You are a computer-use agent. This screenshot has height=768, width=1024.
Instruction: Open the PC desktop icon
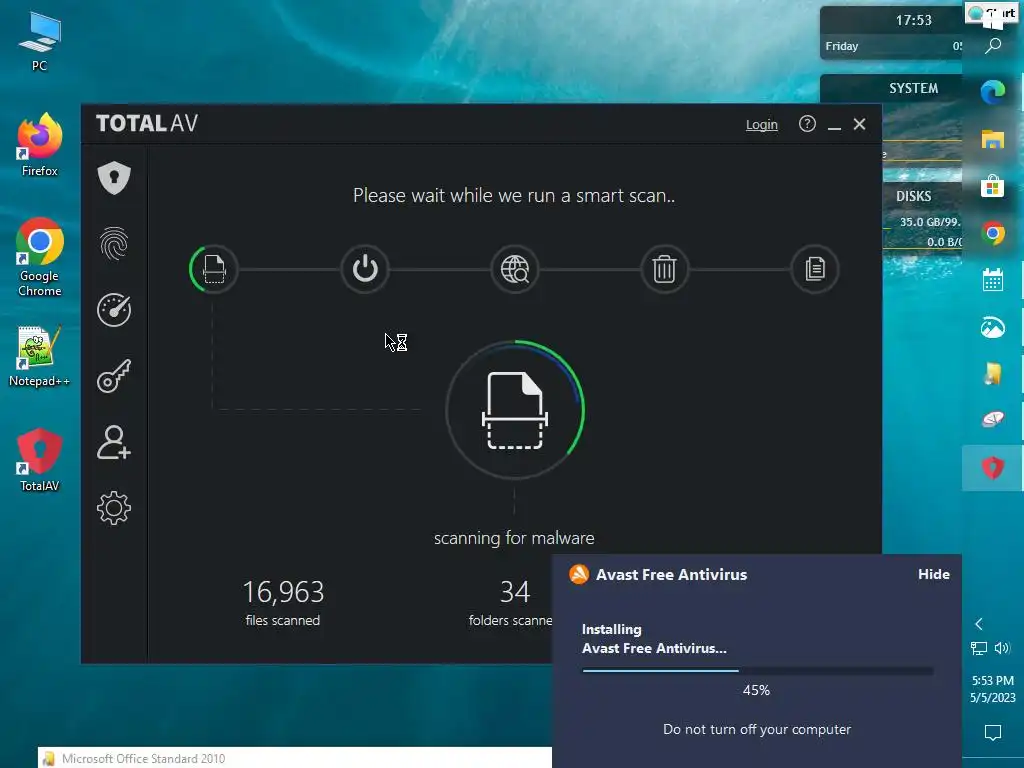click(x=39, y=42)
